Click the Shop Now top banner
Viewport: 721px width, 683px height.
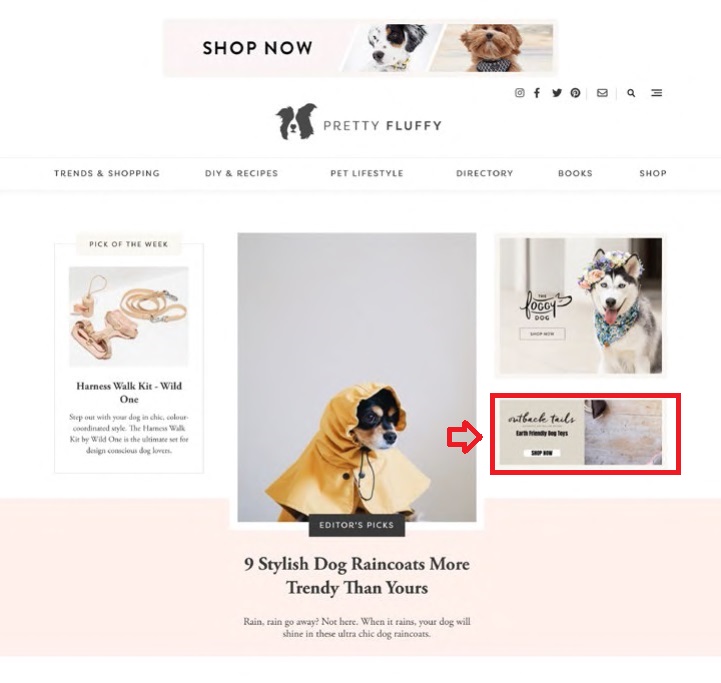(x=360, y=48)
